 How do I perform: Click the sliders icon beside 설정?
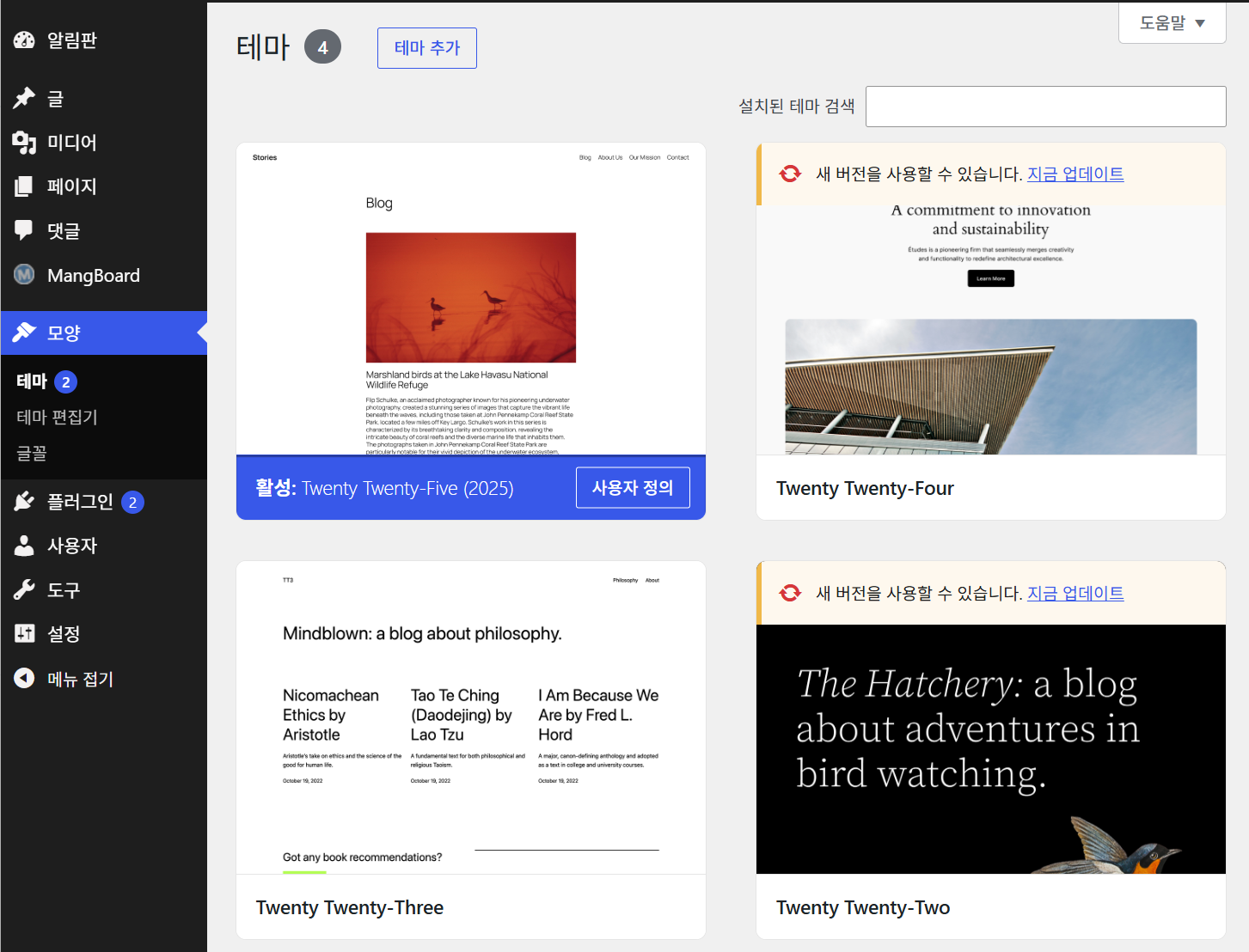pos(24,634)
